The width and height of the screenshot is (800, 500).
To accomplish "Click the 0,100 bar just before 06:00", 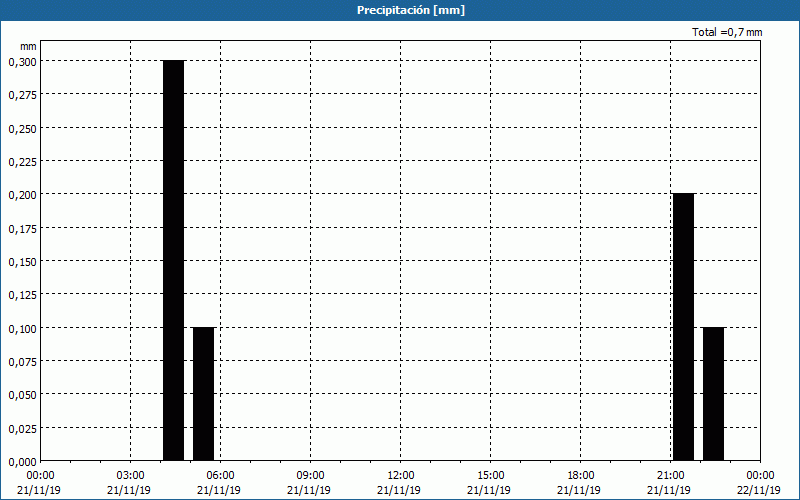I will pyautogui.click(x=204, y=394).
